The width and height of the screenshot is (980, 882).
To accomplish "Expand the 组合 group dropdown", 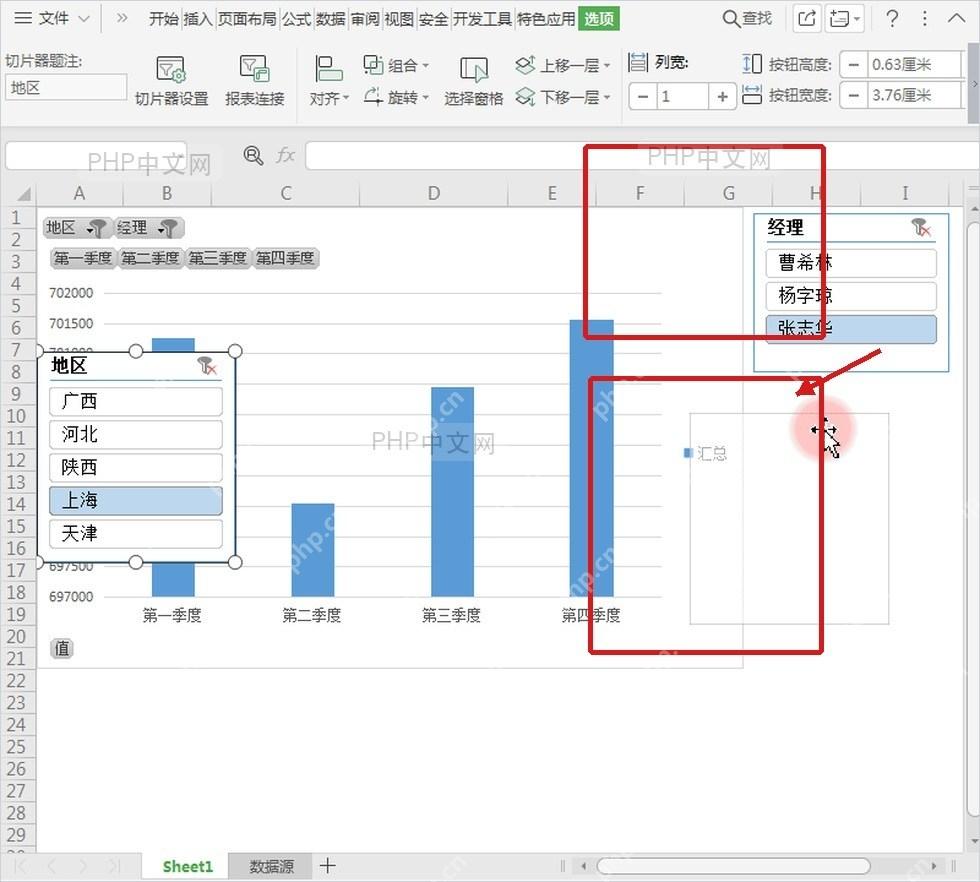I will 396,65.
